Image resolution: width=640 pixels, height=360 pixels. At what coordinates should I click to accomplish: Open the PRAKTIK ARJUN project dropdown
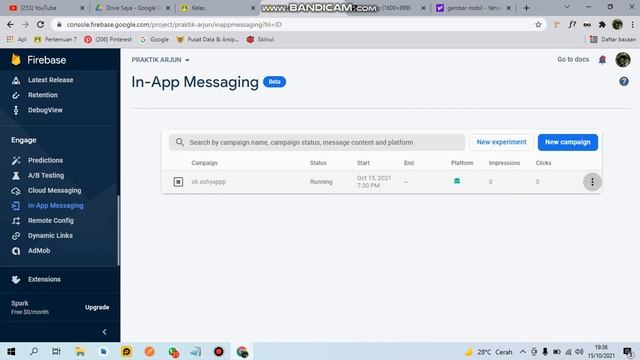point(160,60)
